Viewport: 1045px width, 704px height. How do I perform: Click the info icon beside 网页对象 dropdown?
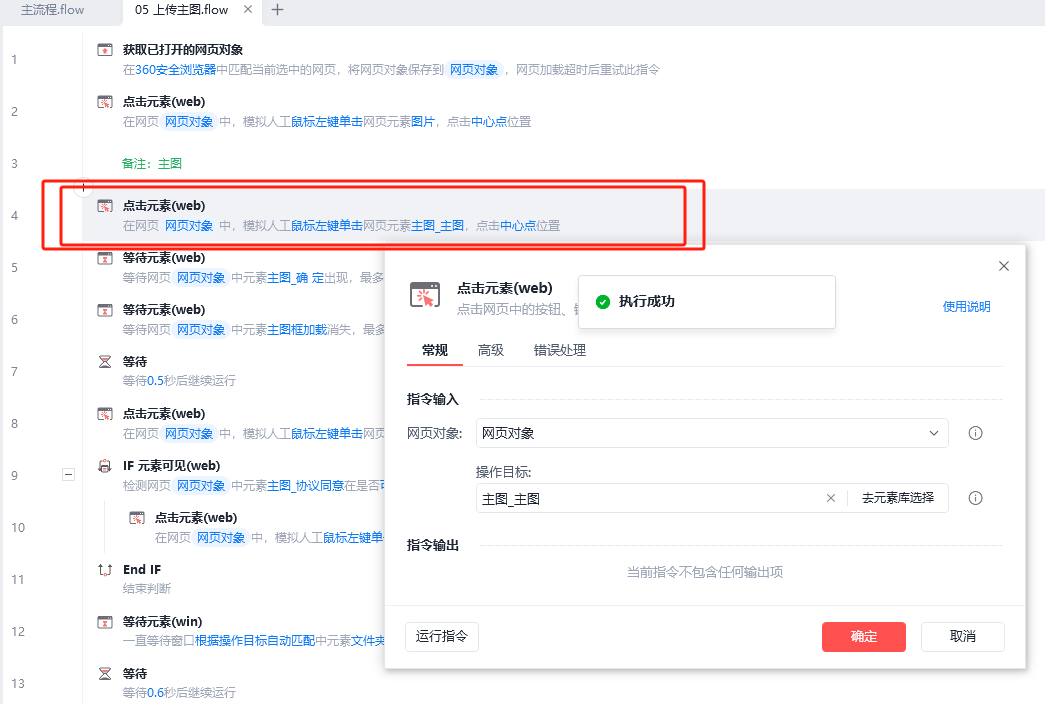[x=975, y=433]
